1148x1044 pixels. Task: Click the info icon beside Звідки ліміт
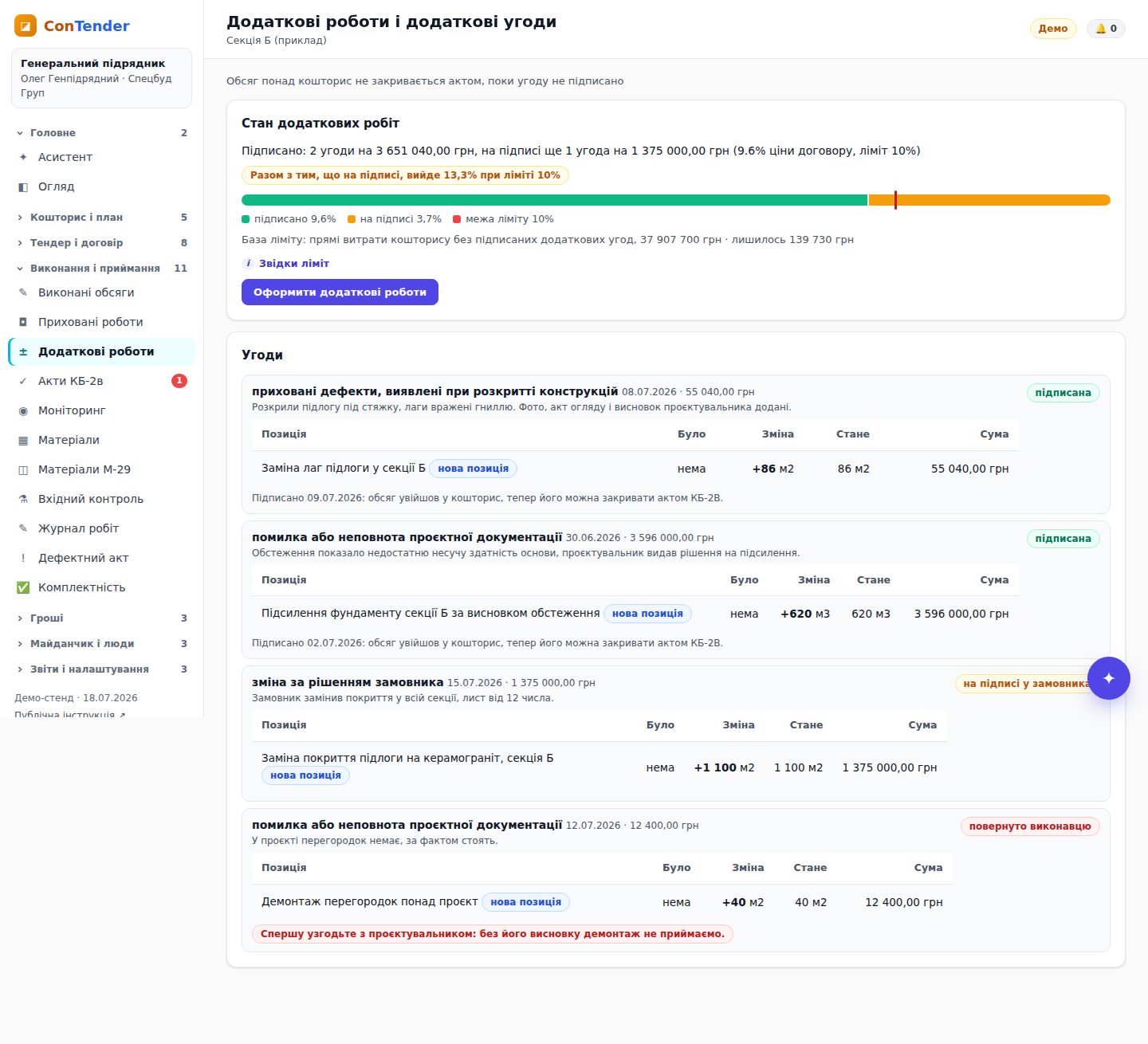pyautogui.click(x=248, y=263)
